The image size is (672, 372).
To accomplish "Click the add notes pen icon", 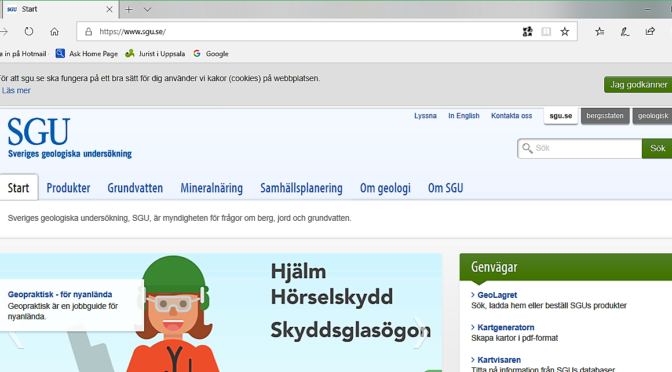I will click(625, 31).
